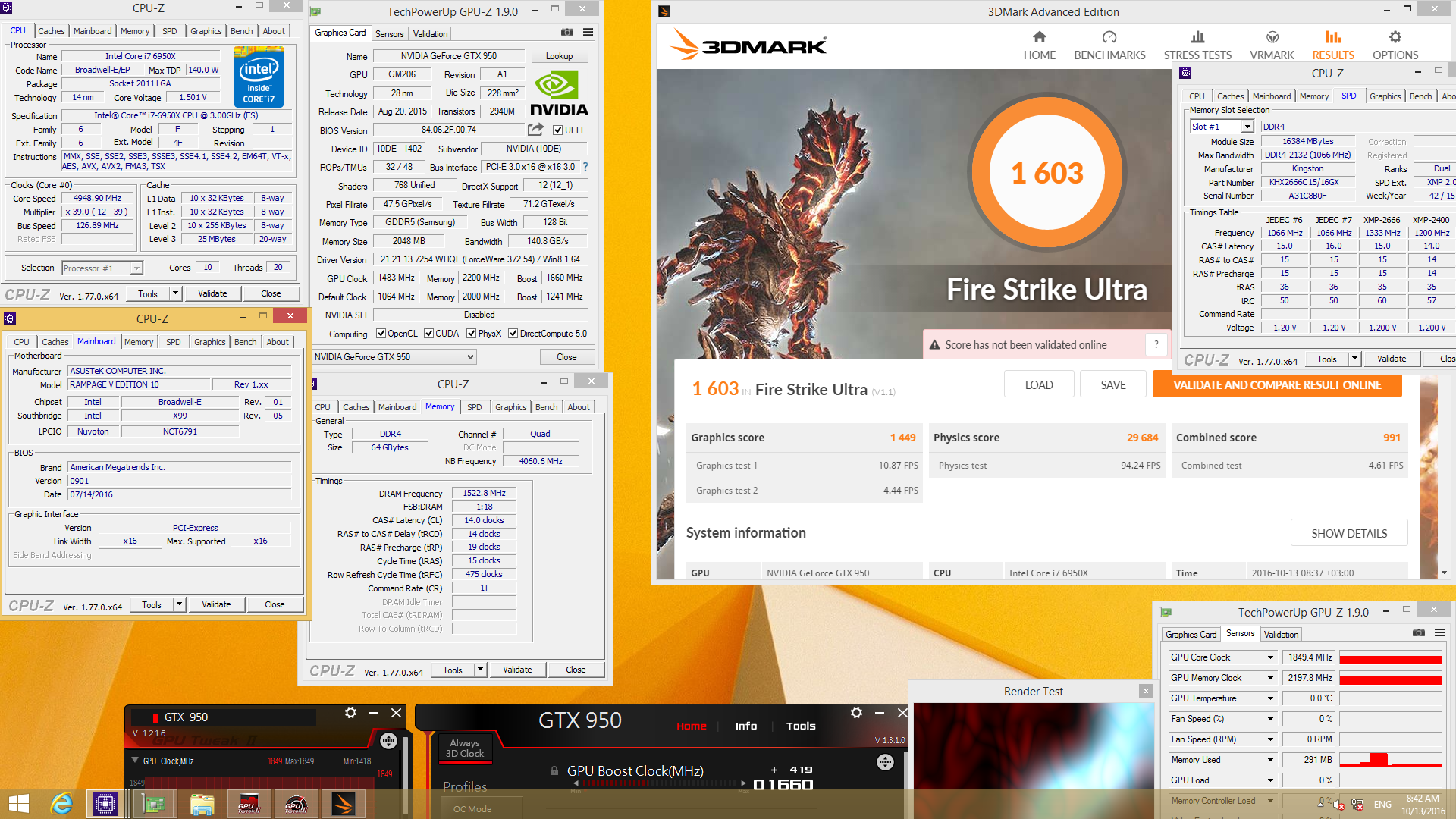Click the bus interface question mark in GPU-Z

pyautogui.click(x=585, y=167)
